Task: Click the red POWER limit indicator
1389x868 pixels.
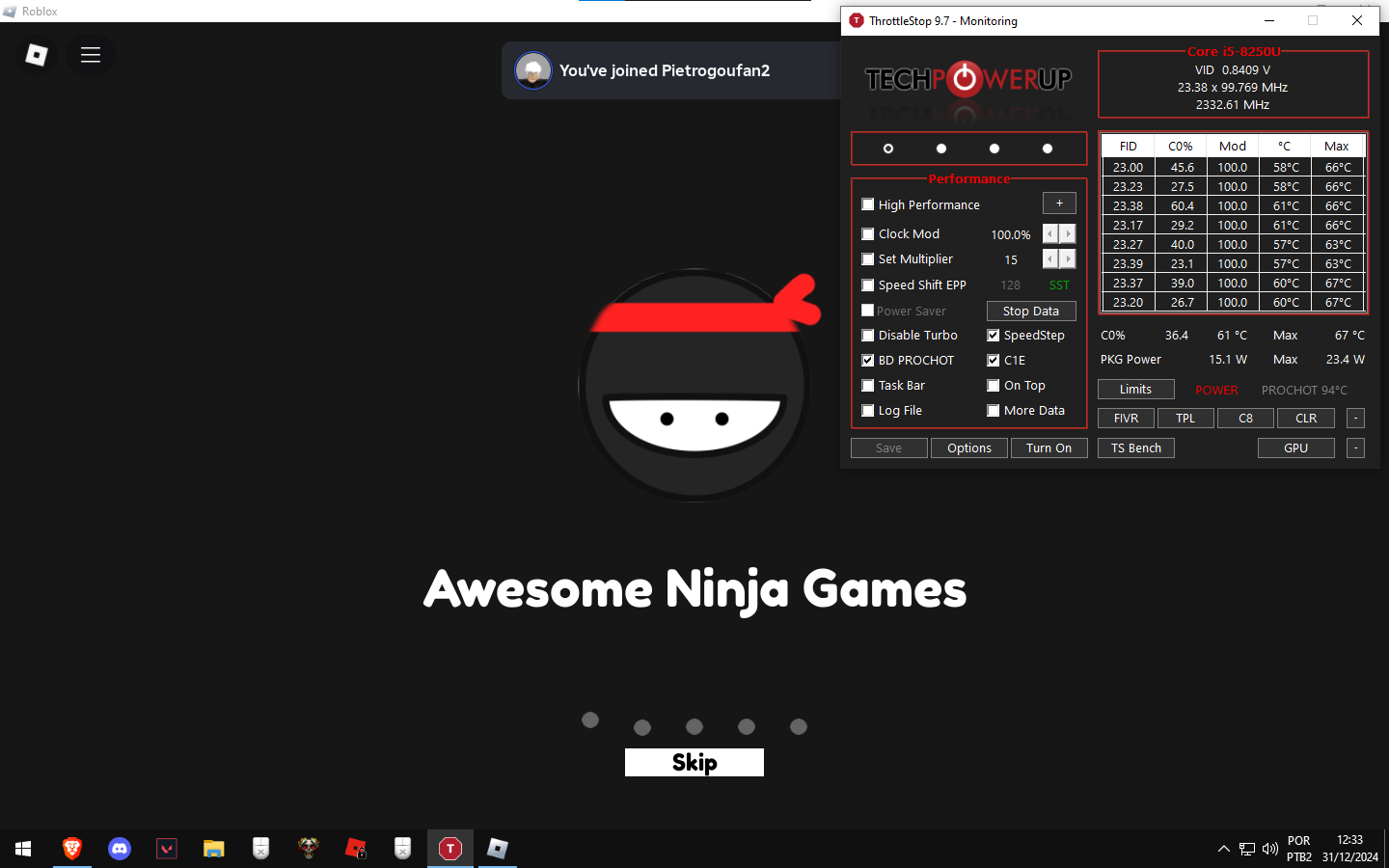Action: [x=1216, y=390]
